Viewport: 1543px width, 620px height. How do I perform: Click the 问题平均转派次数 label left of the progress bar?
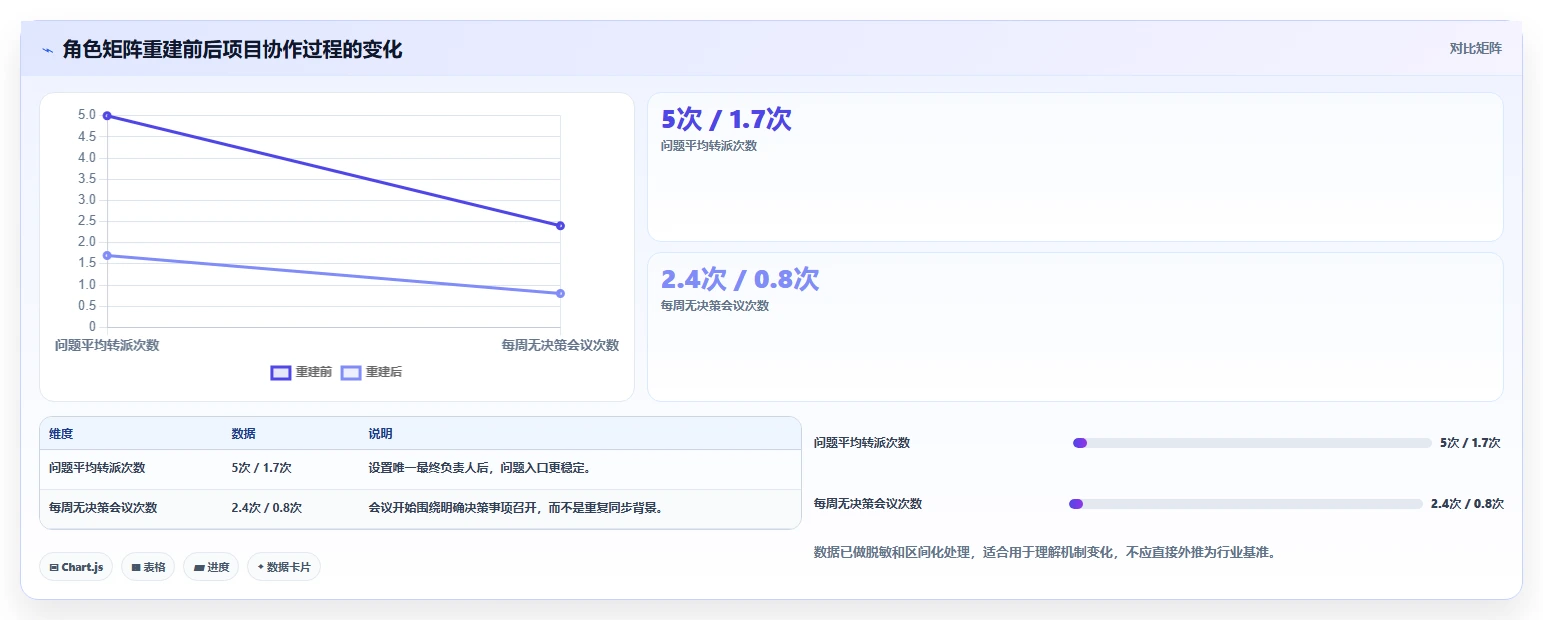(x=862, y=443)
